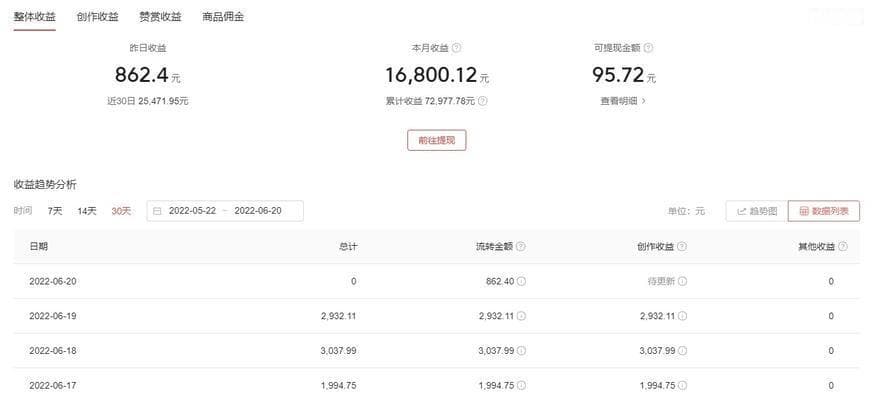Select the 14天 time range
Viewport: 875px width, 400px height.
[87, 211]
